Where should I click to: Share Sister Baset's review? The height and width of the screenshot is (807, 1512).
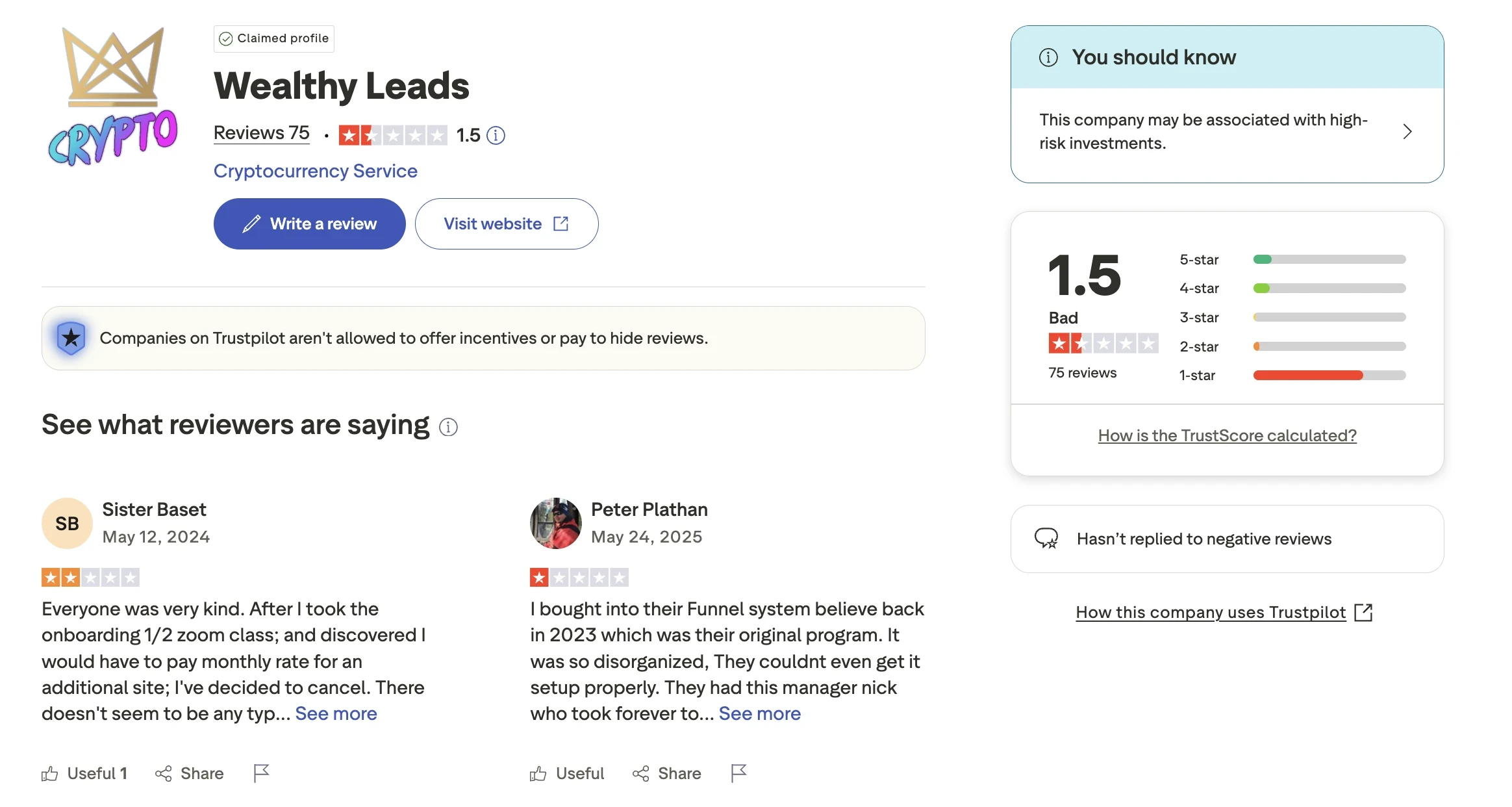190,773
